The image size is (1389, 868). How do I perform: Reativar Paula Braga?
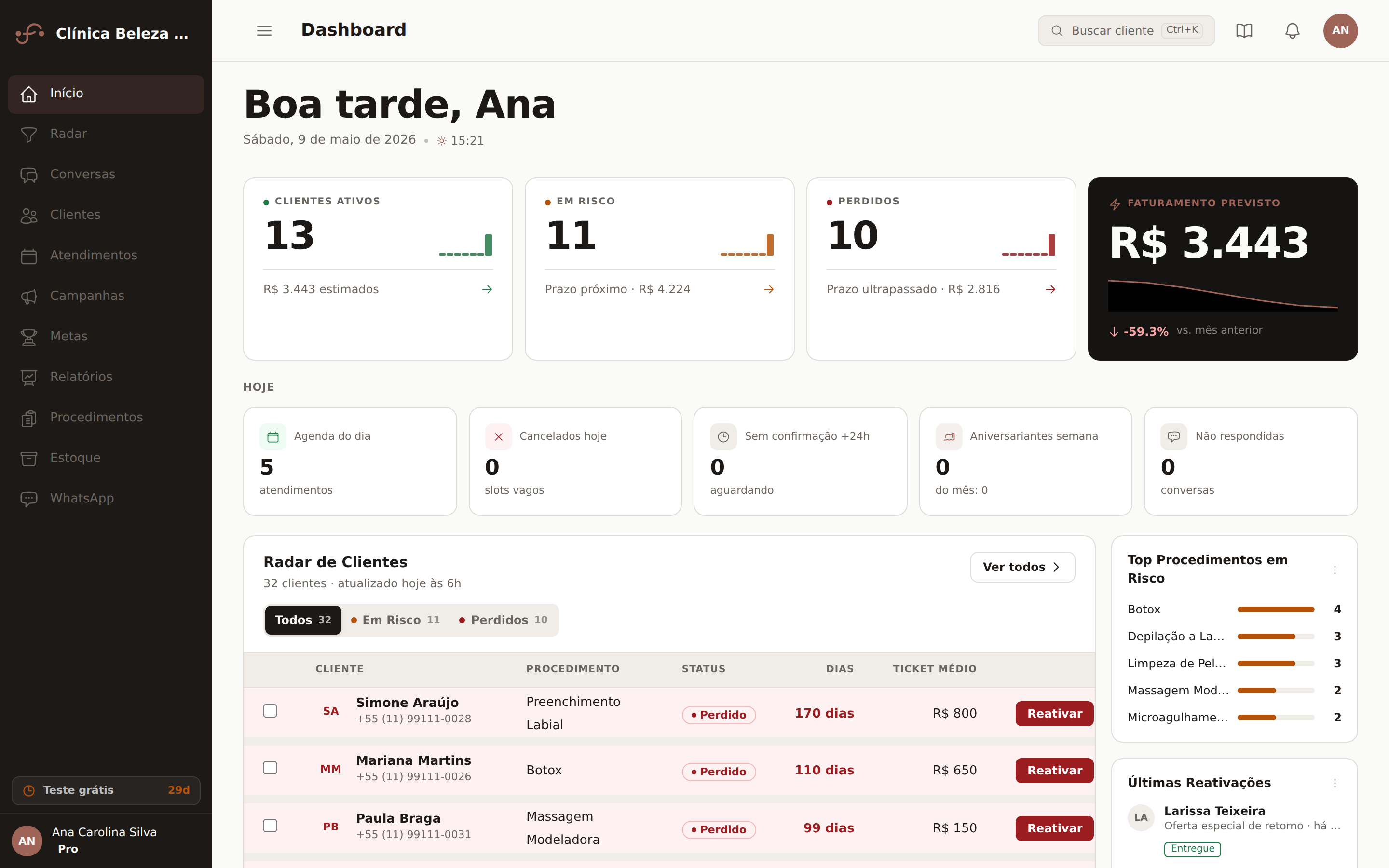point(1054,828)
